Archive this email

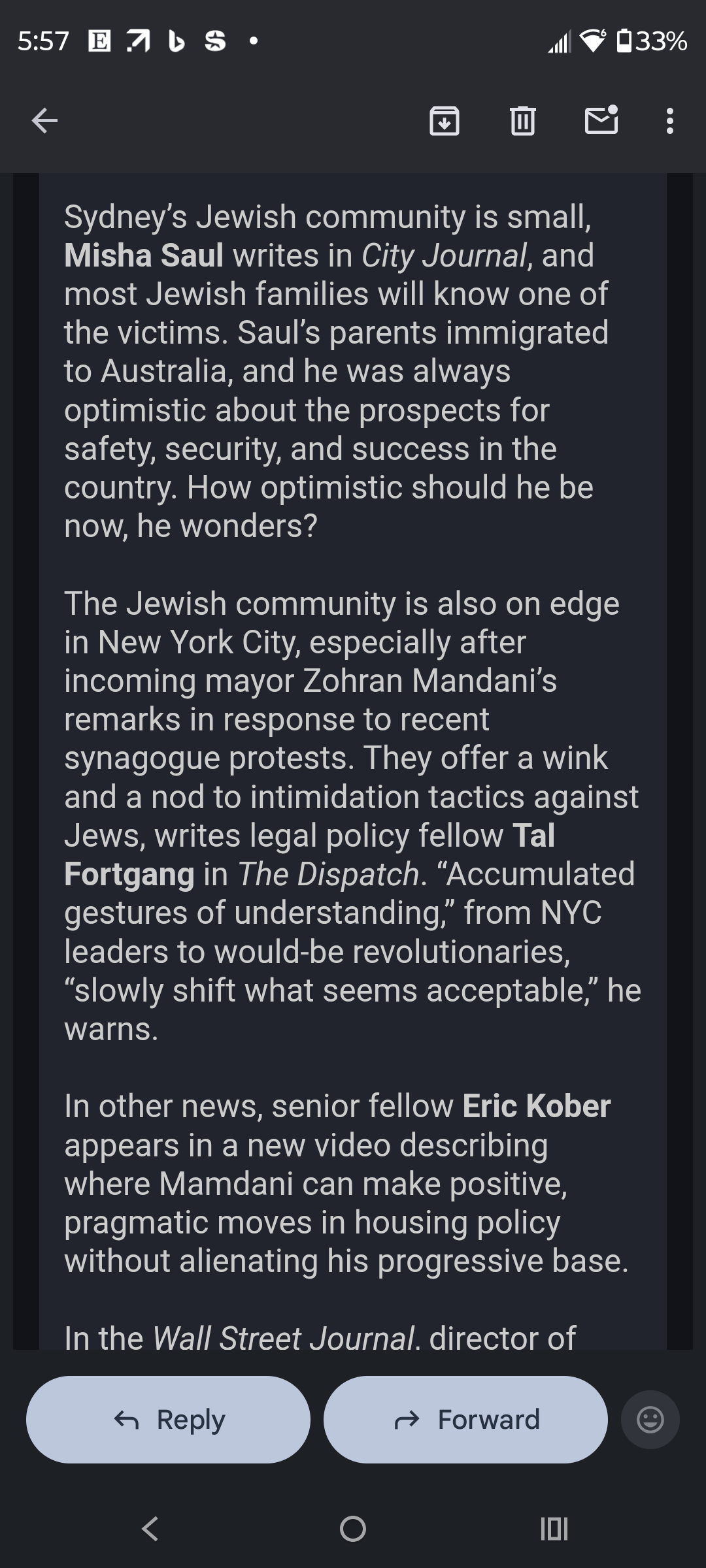tap(444, 121)
